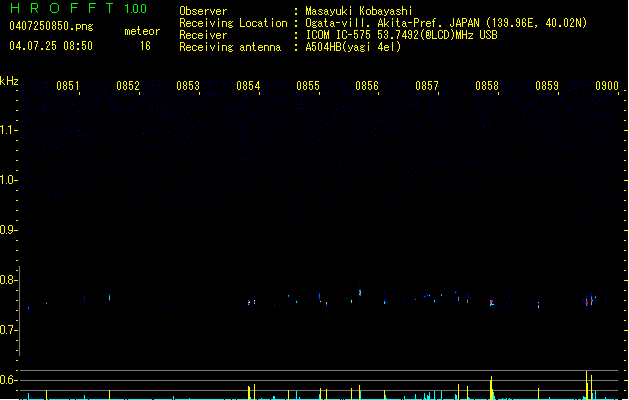Screen dimensions: 629x400
Task: Click the 0858 time marker
Action: click(487, 86)
